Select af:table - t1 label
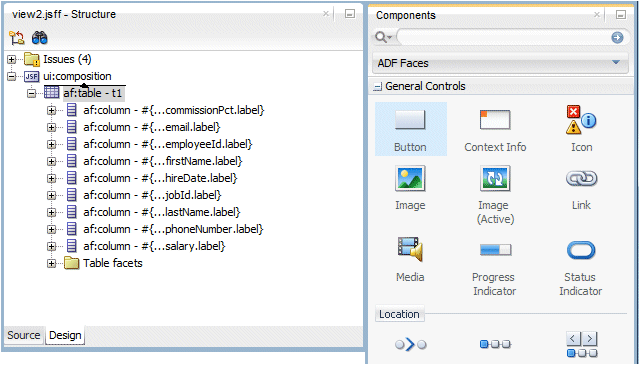This screenshot has height=365, width=640. [x=93, y=93]
